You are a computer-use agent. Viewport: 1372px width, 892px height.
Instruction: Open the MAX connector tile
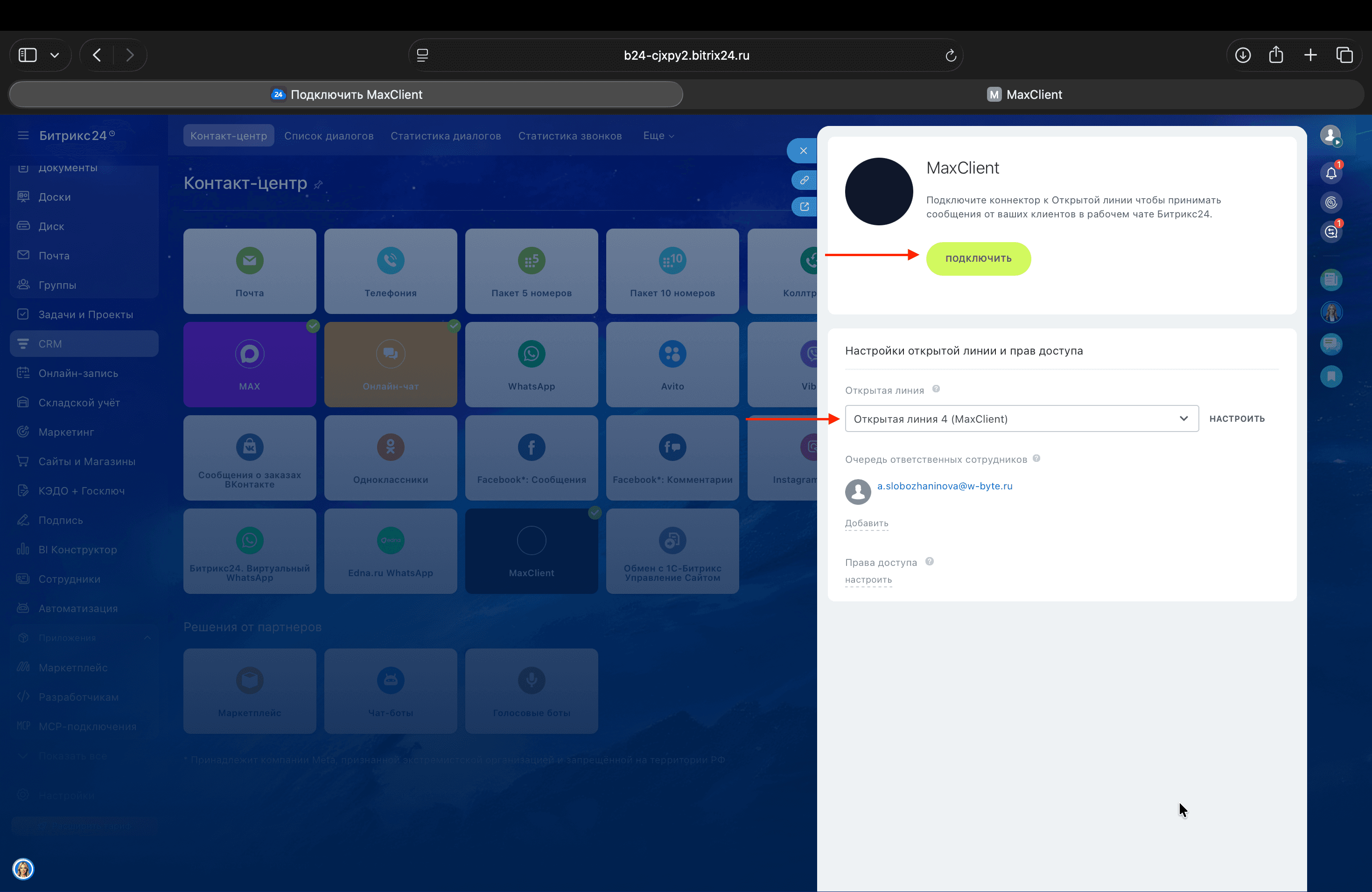click(250, 365)
